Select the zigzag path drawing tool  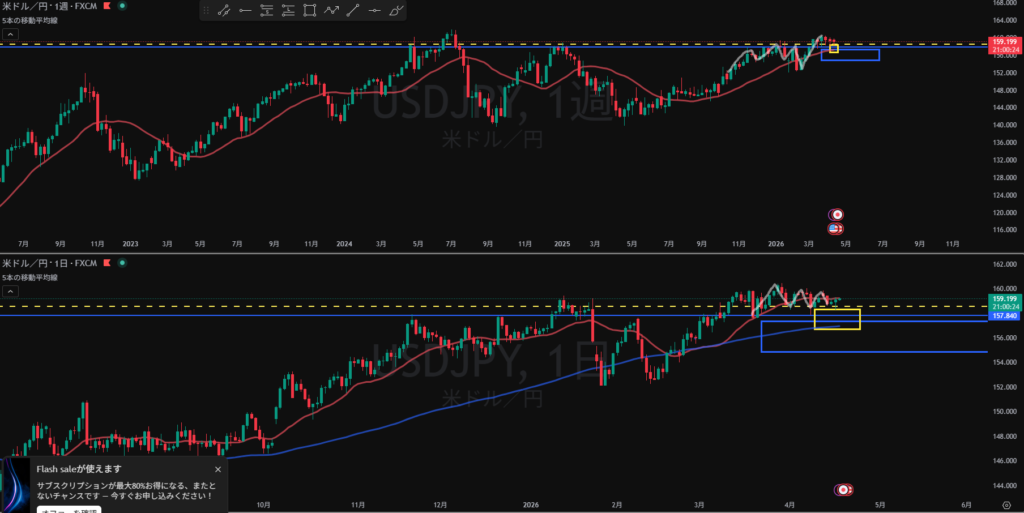tap(332, 11)
